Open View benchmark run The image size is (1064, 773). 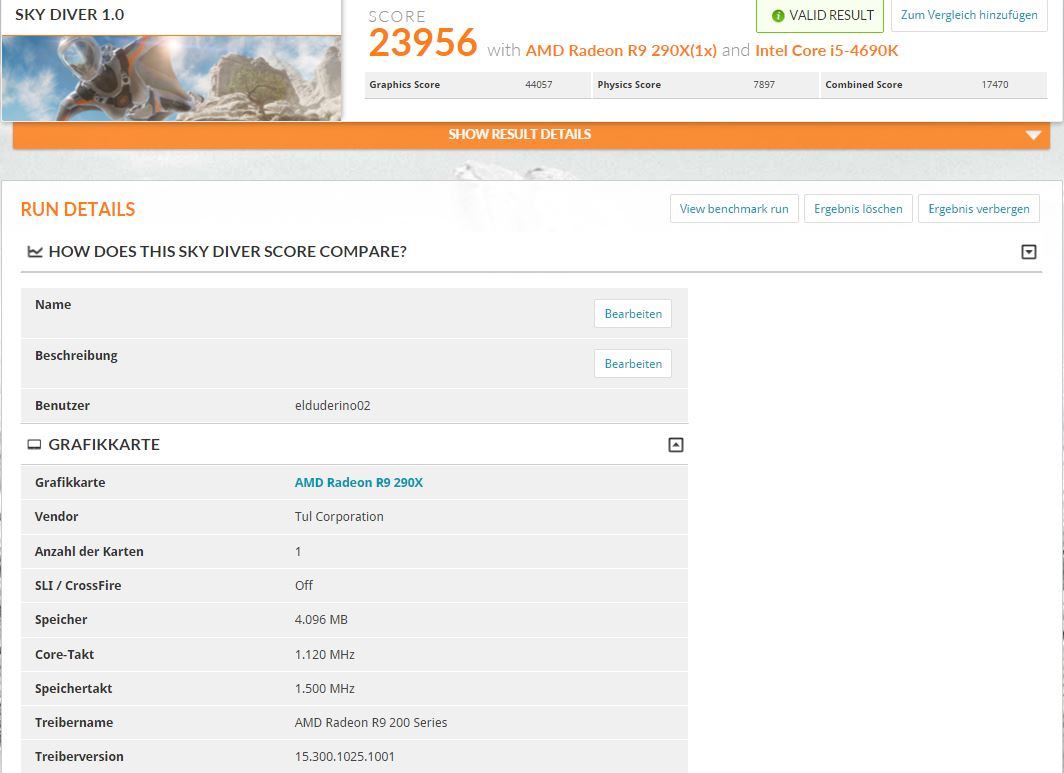(x=734, y=208)
